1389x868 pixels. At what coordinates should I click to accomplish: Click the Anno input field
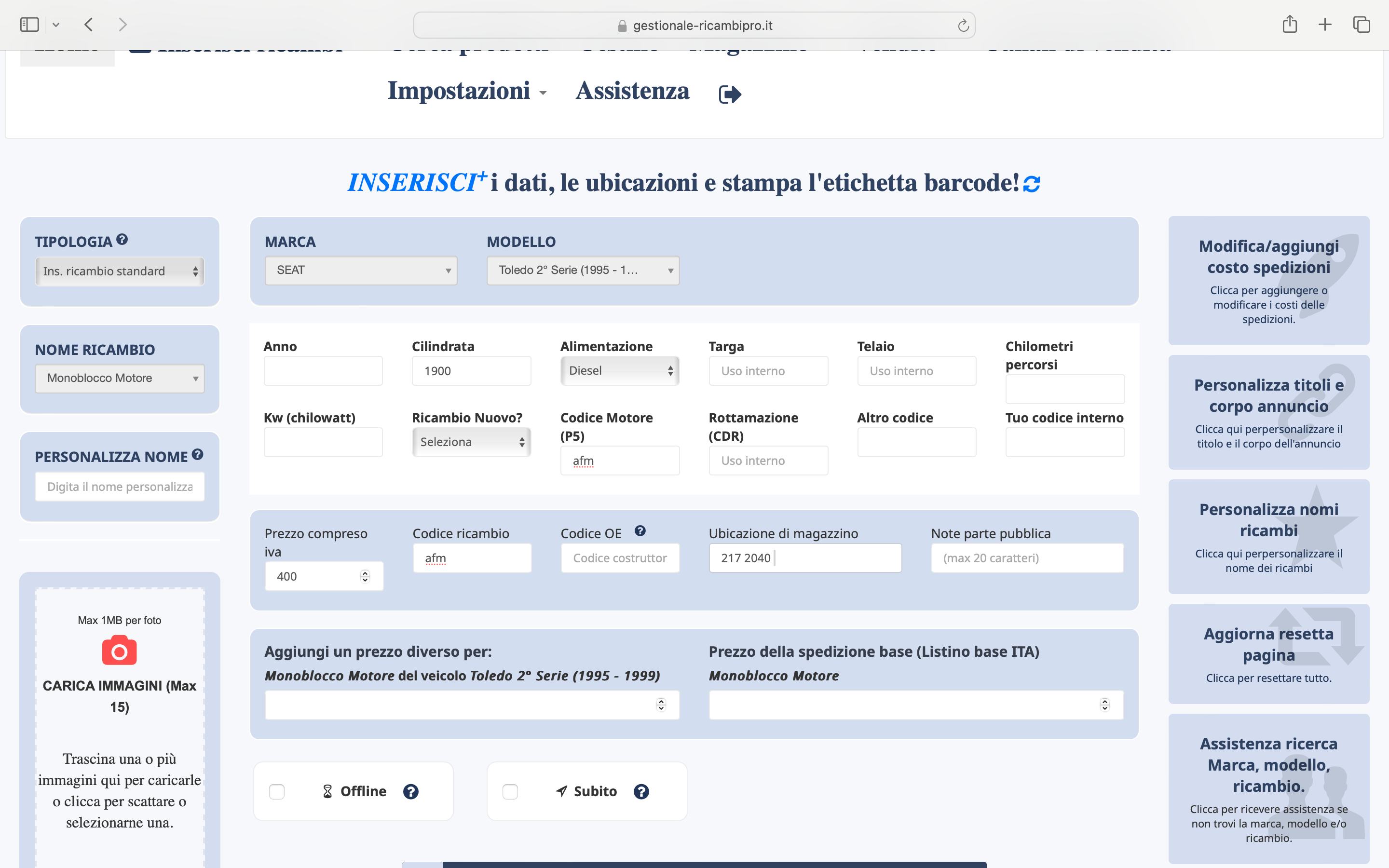pos(323,371)
